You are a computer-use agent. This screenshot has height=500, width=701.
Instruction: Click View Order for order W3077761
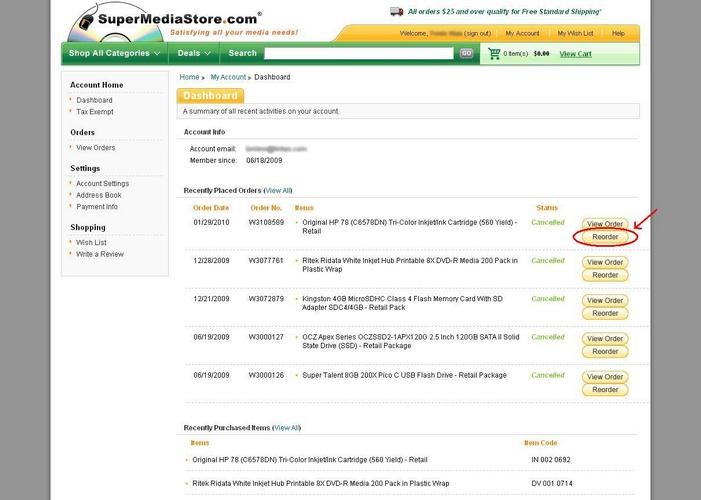[x=605, y=262]
